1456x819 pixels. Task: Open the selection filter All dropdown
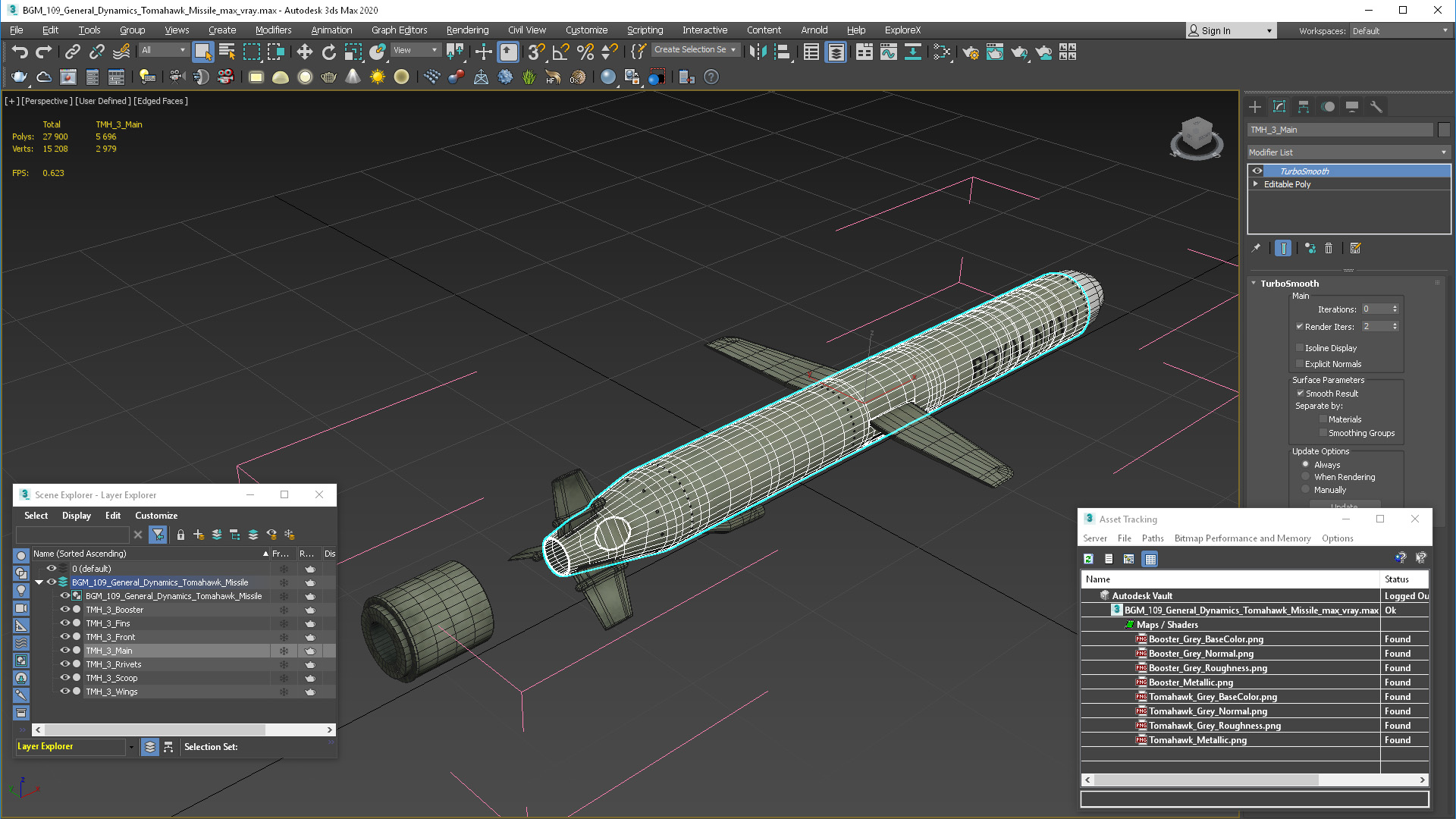pos(163,50)
